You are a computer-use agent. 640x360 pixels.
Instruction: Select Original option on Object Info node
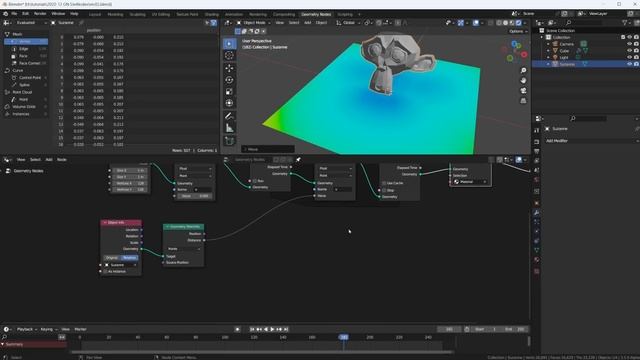click(112, 258)
